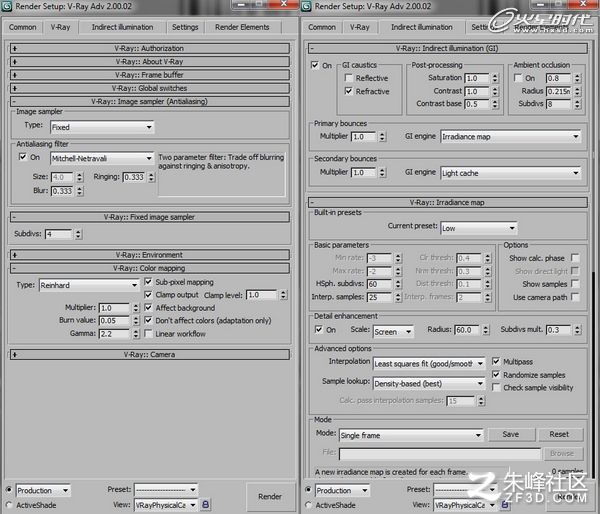Image resolution: width=600 pixels, height=514 pixels.
Task: Enable Use camera path option
Action: (x=575, y=297)
